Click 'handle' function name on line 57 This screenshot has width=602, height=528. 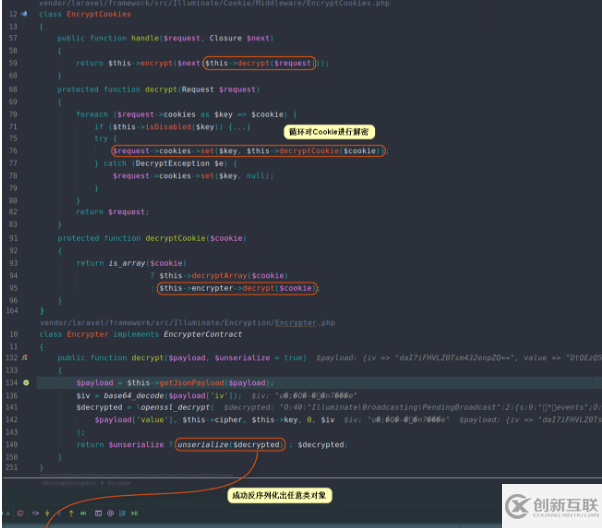pos(145,38)
